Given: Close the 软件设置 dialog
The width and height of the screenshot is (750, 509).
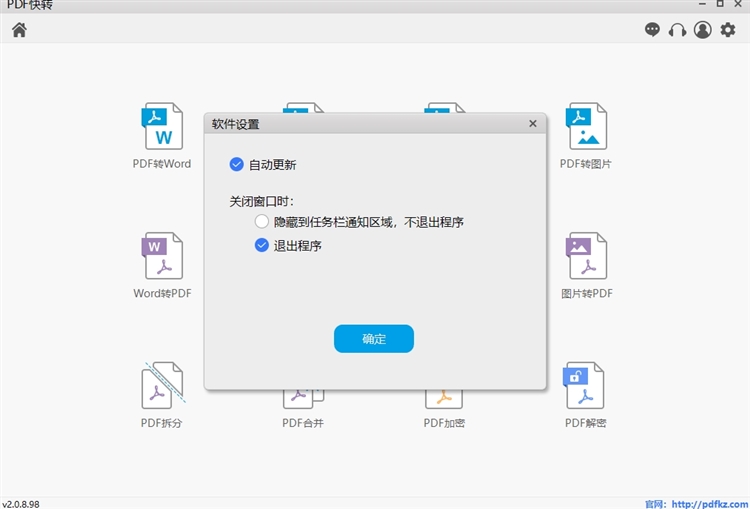Looking at the screenshot, I should pos(533,124).
